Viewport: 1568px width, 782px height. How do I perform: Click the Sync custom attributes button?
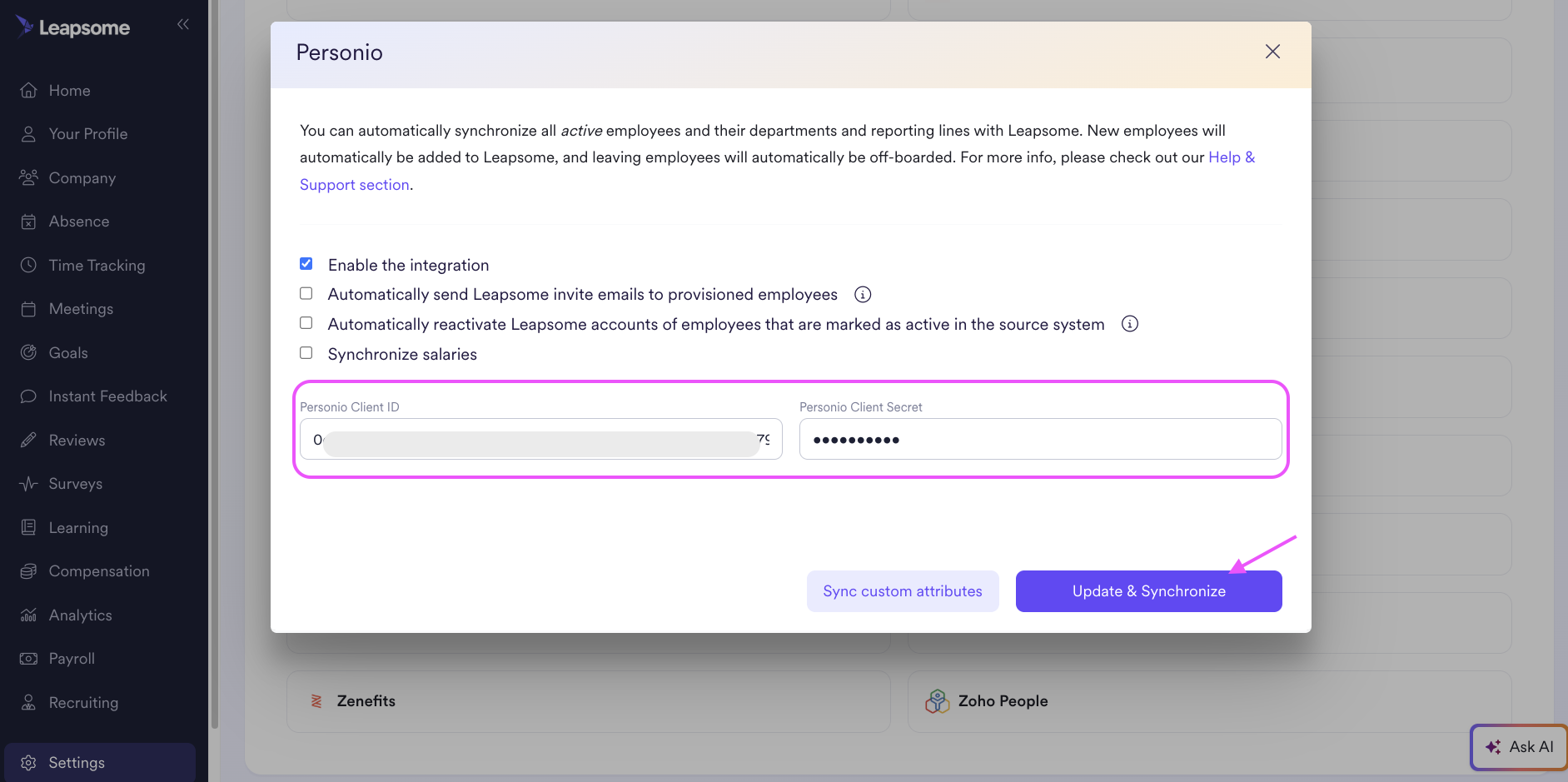(x=903, y=591)
